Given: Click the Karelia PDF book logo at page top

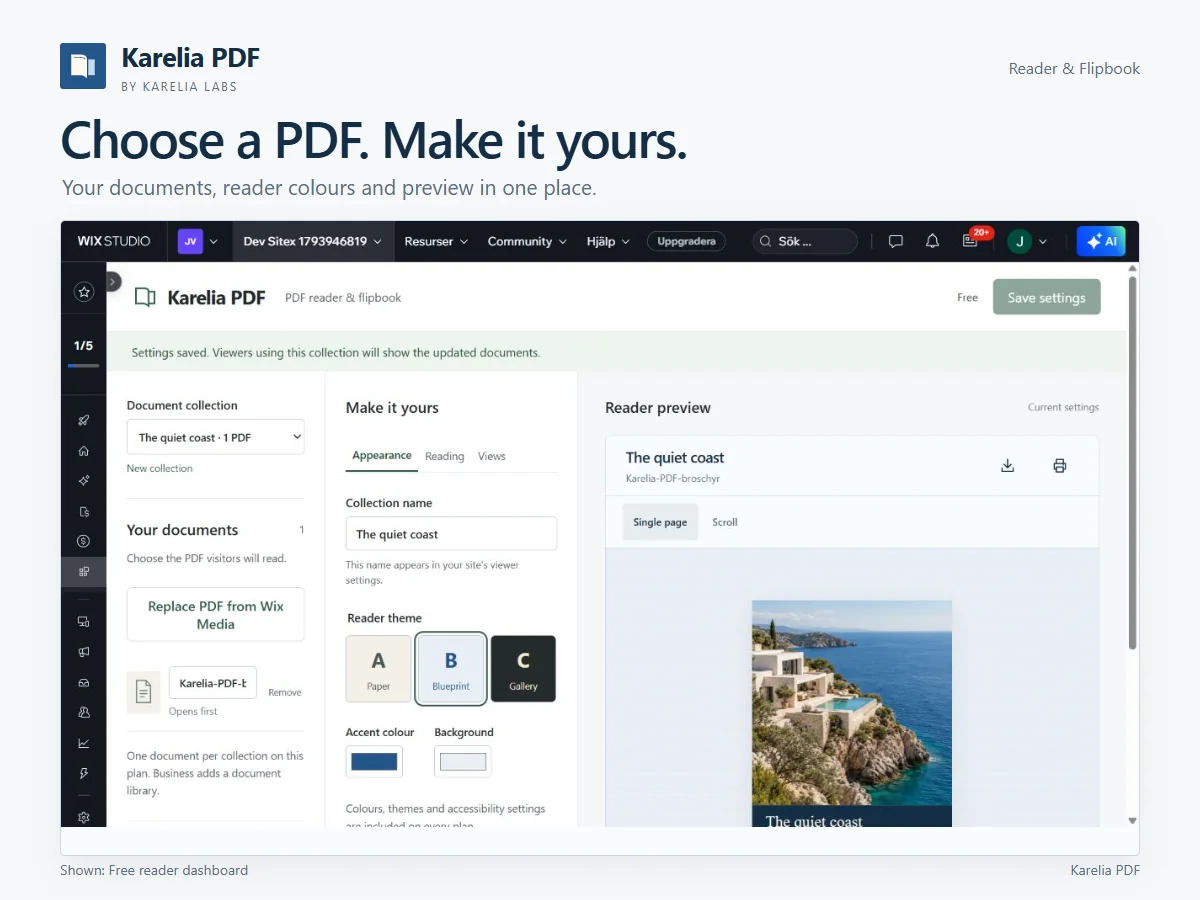Looking at the screenshot, I should pos(83,66).
